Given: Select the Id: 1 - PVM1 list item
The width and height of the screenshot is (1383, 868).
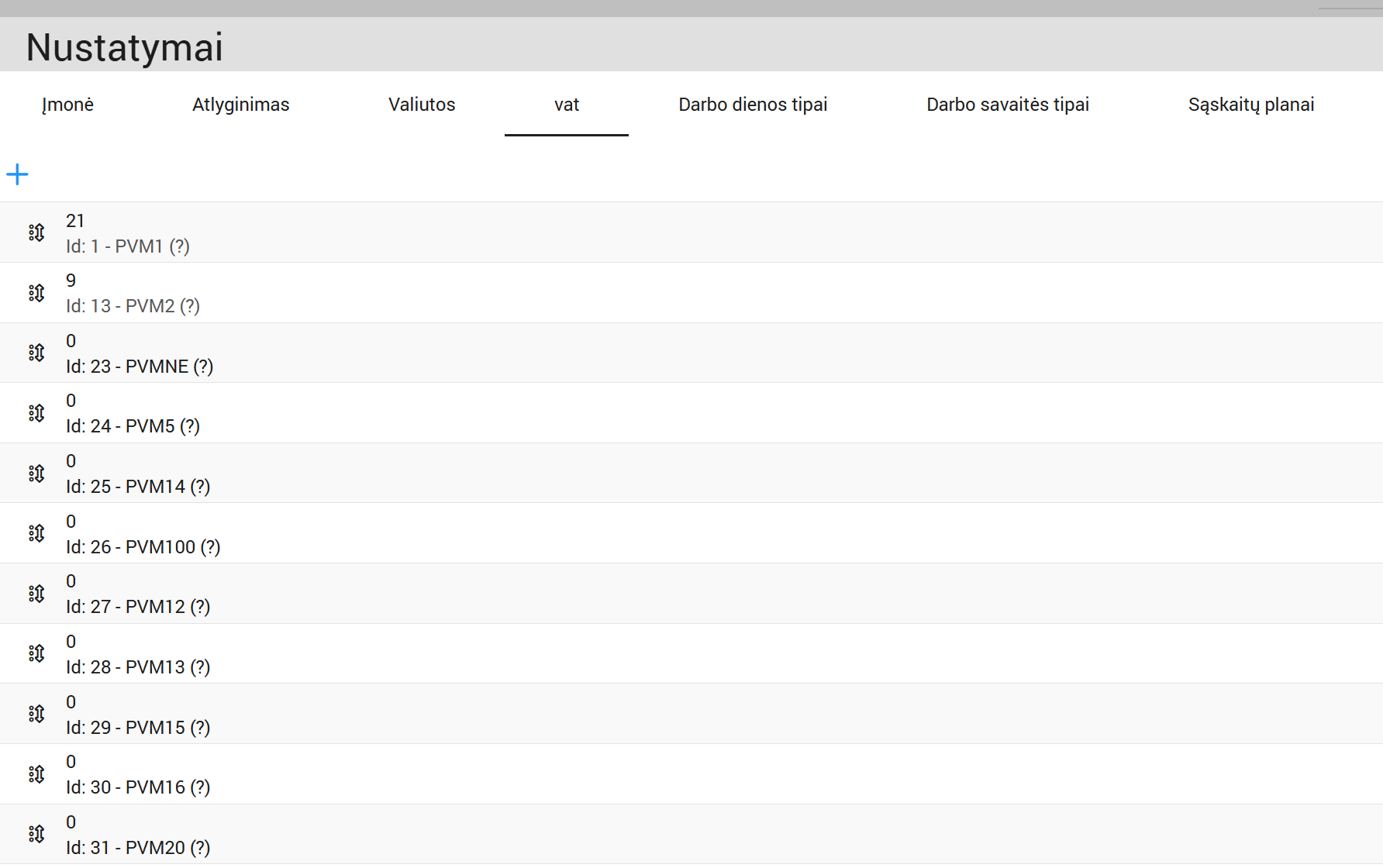Looking at the screenshot, I should tap(128, 246).
